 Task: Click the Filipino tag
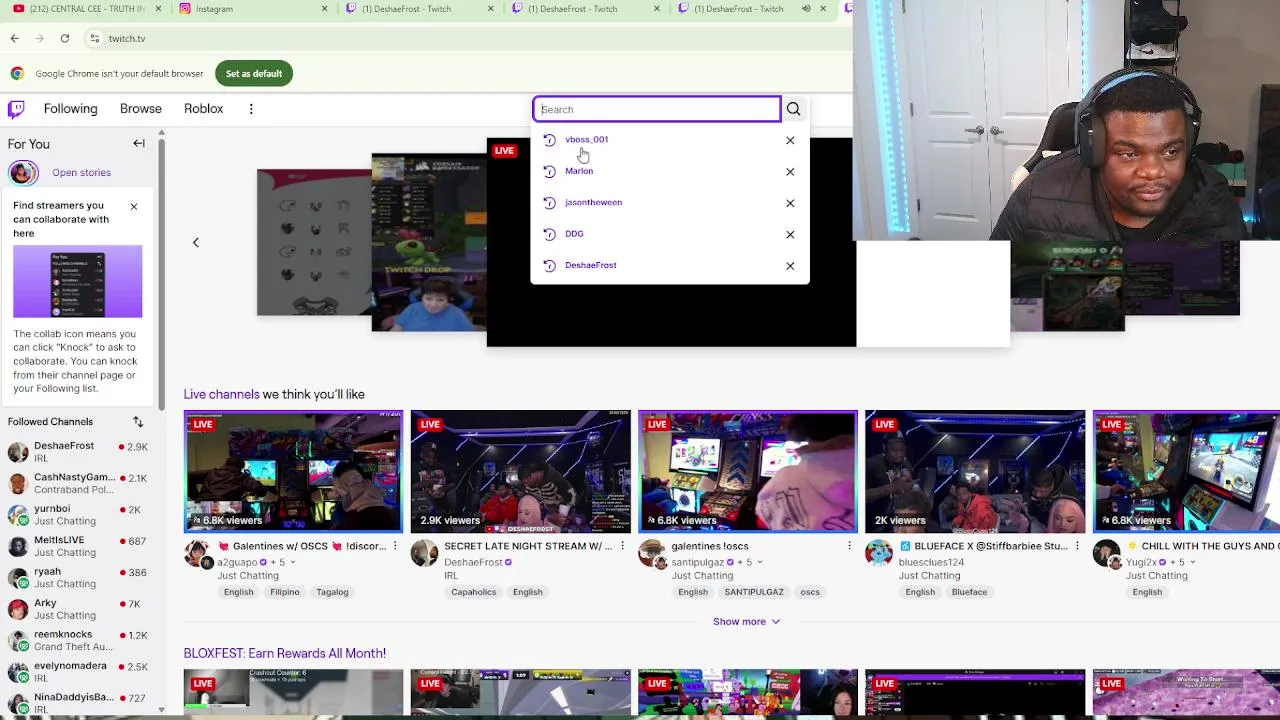[285, 592]
